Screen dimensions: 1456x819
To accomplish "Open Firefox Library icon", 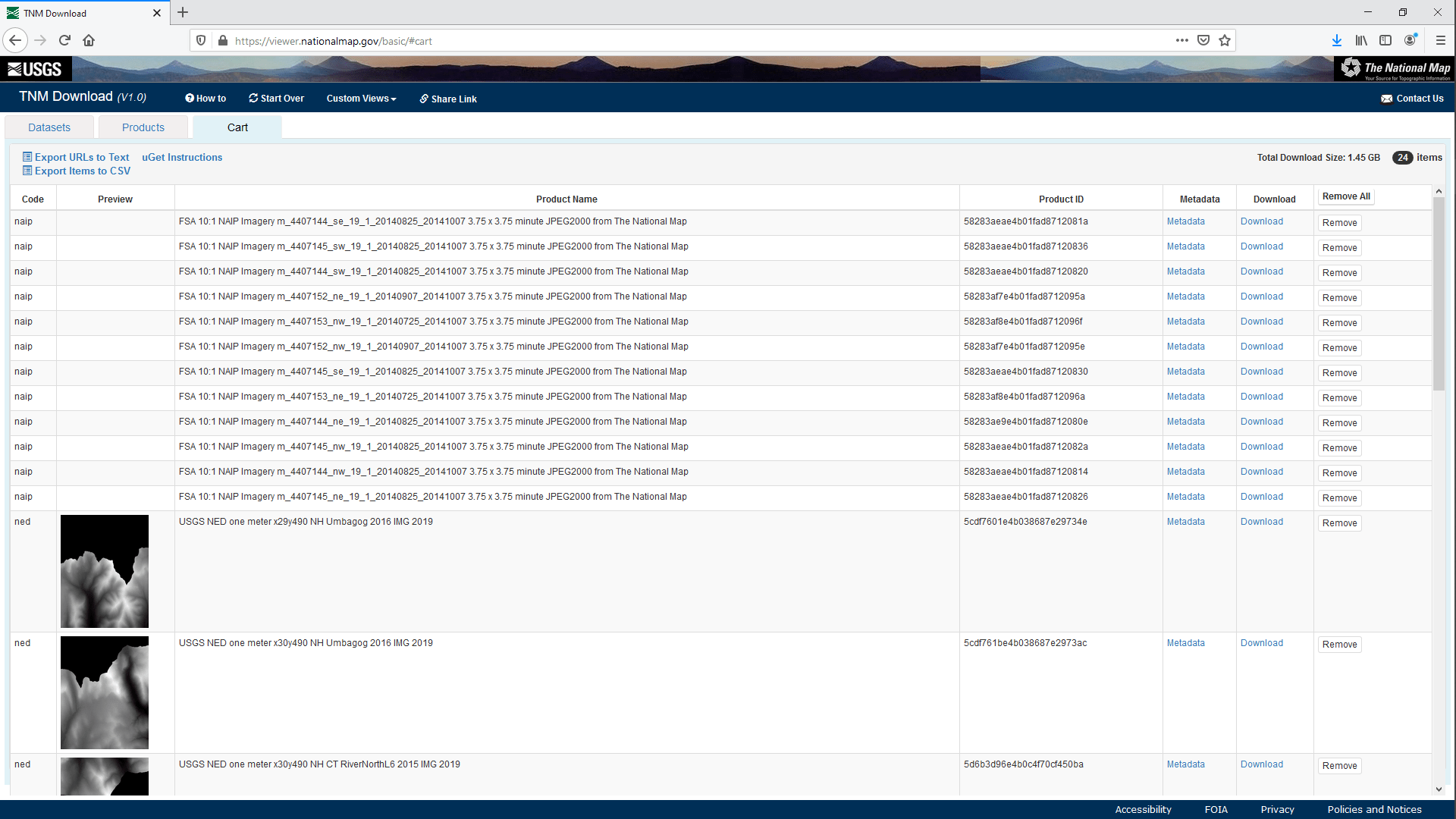I will pyautogui.click(x=1362, y=41).
